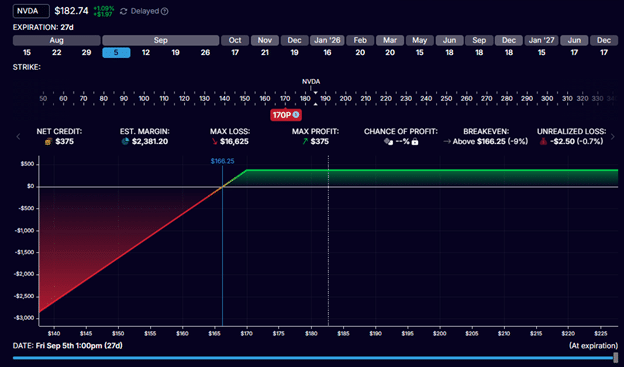Show previous stats with left arrow
The height and width of the screenshot is (367, 624).
[x=18, y=137]
